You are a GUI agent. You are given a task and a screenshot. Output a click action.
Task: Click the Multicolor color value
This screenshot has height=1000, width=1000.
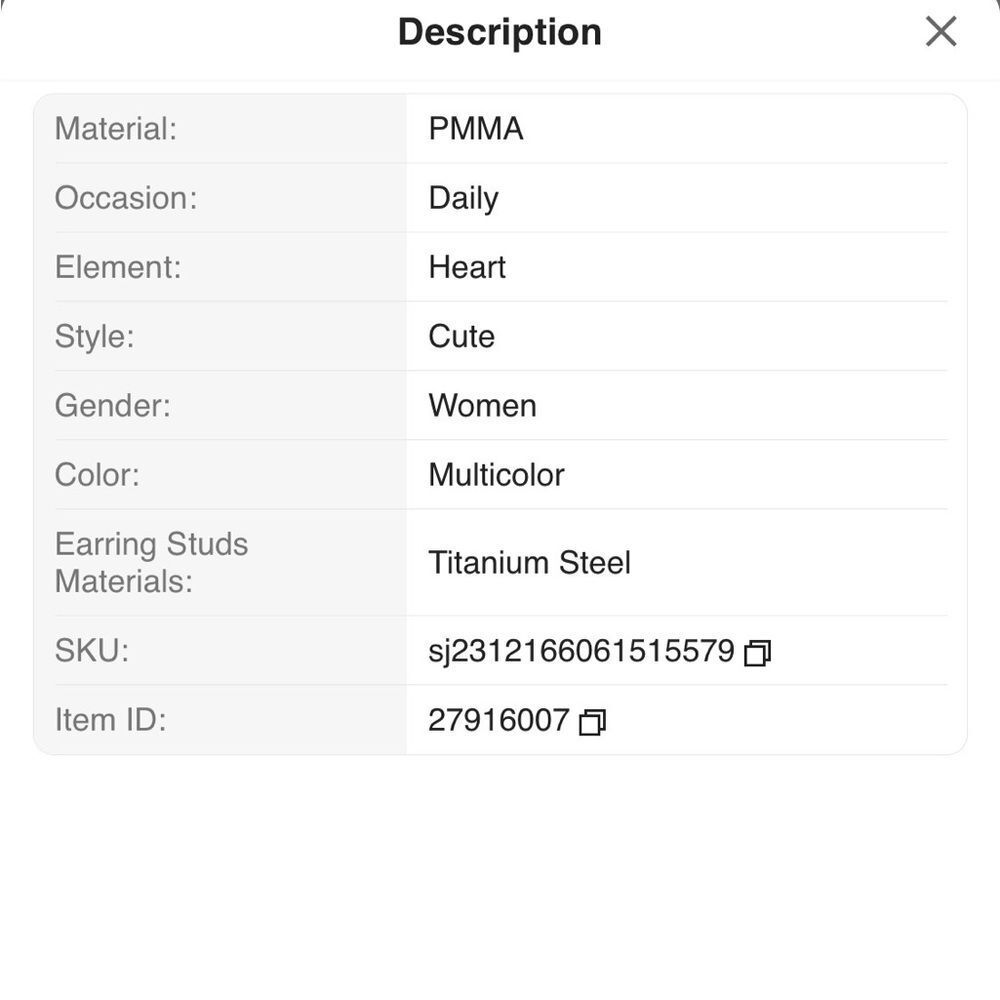pyautogui.click(x=496, y=474)
